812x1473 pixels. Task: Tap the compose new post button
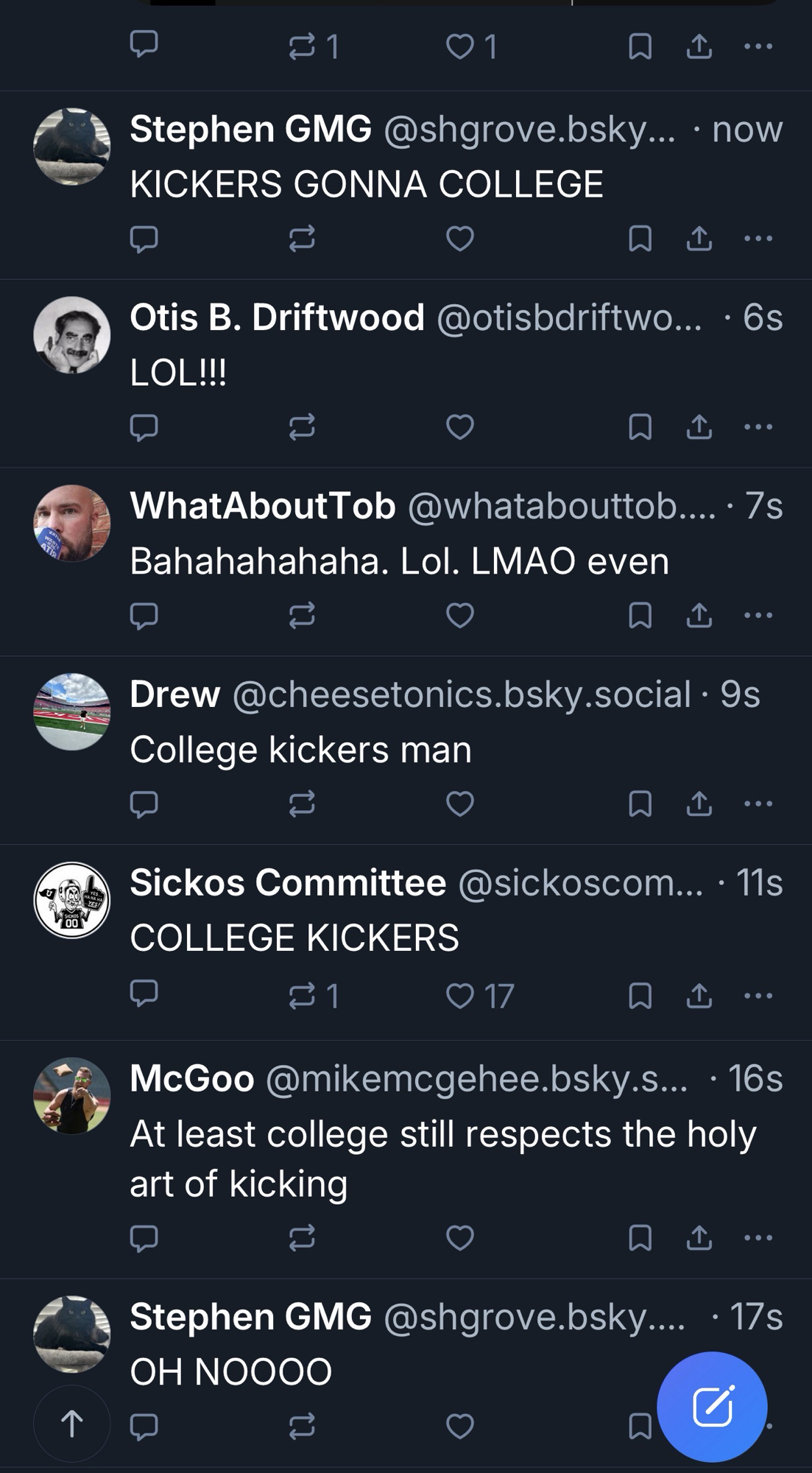point(712,1406)
